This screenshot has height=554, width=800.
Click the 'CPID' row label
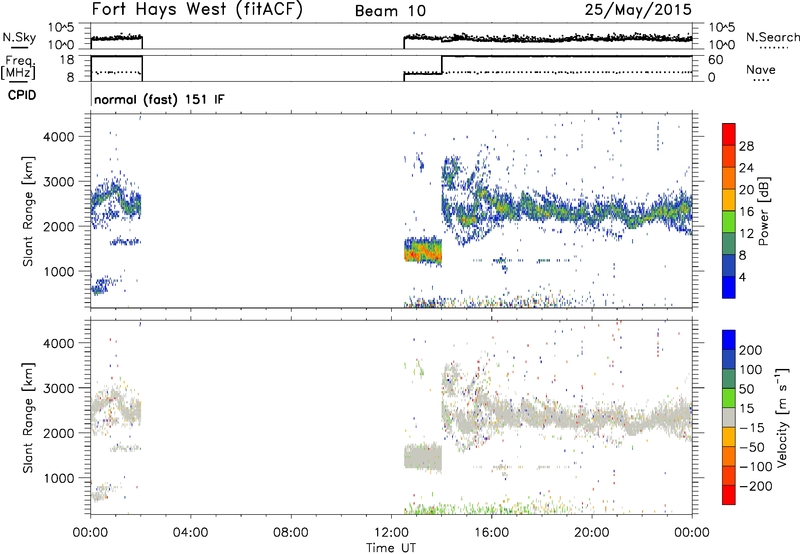[22, 95]
